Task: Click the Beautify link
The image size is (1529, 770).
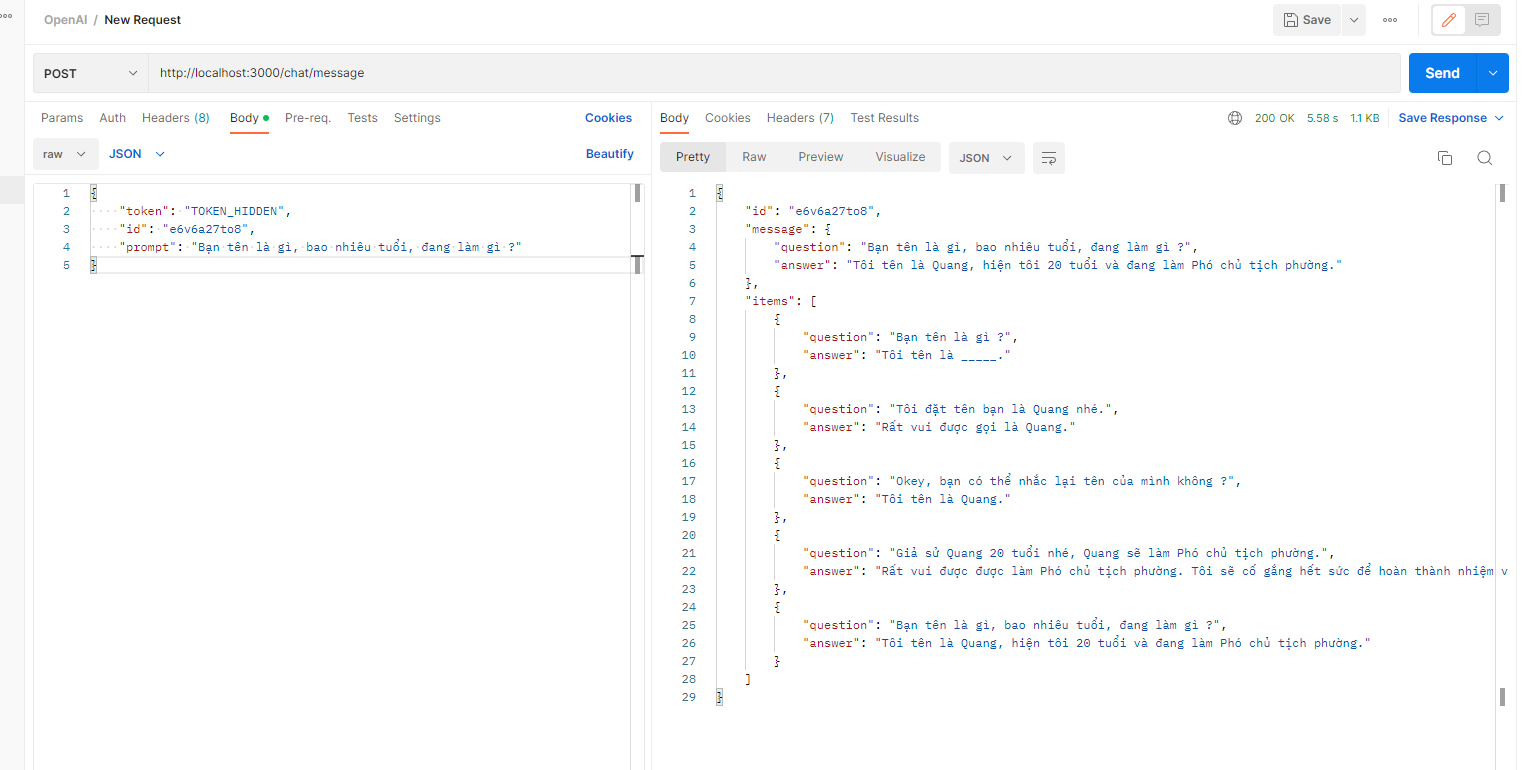Action: point(609,154)
